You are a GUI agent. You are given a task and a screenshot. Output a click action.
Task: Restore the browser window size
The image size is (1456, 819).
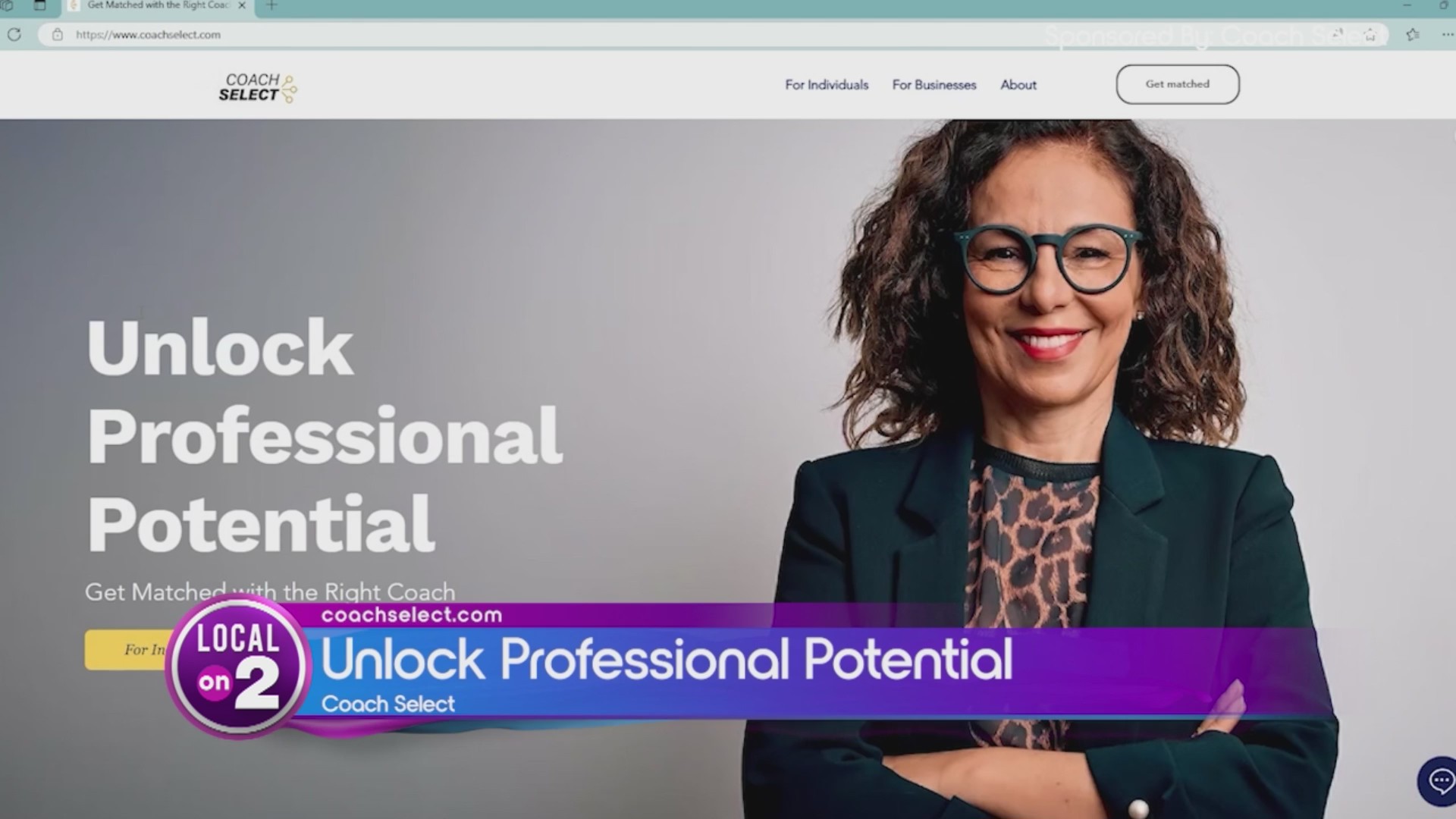pyautogui.click(x=1443, y=5)
